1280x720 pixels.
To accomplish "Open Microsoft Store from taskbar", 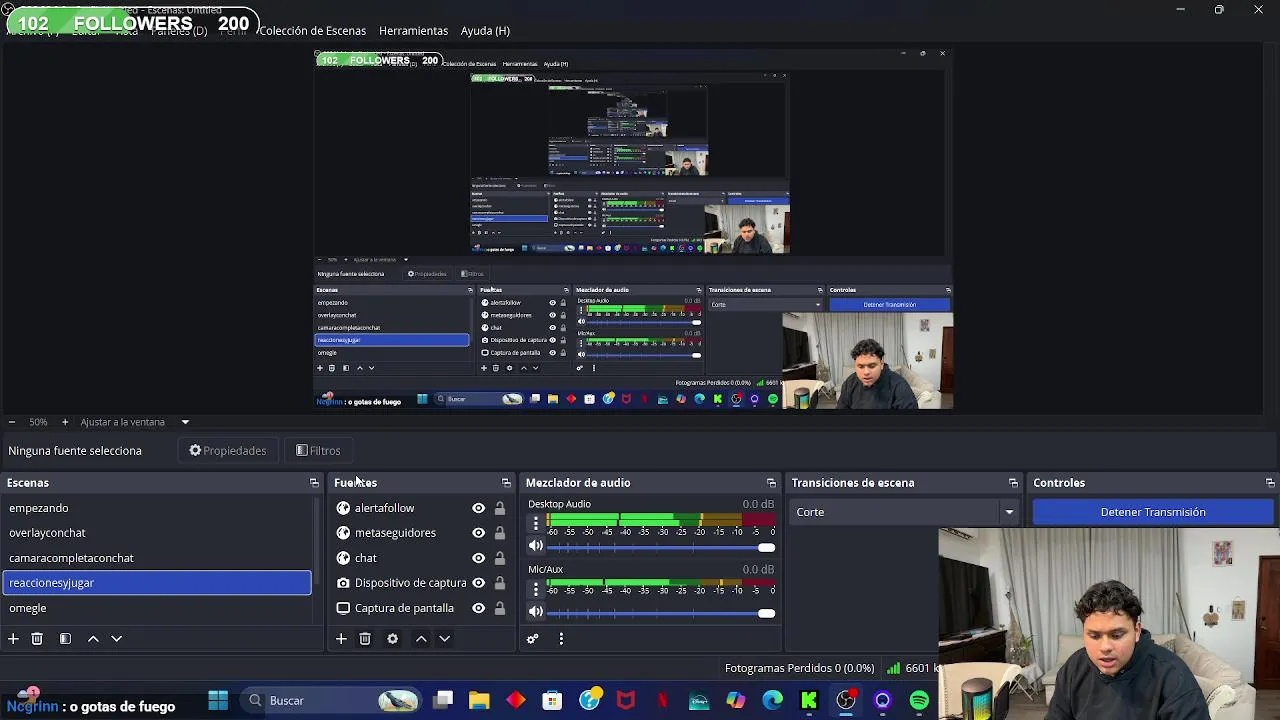I will coord(552,701).
